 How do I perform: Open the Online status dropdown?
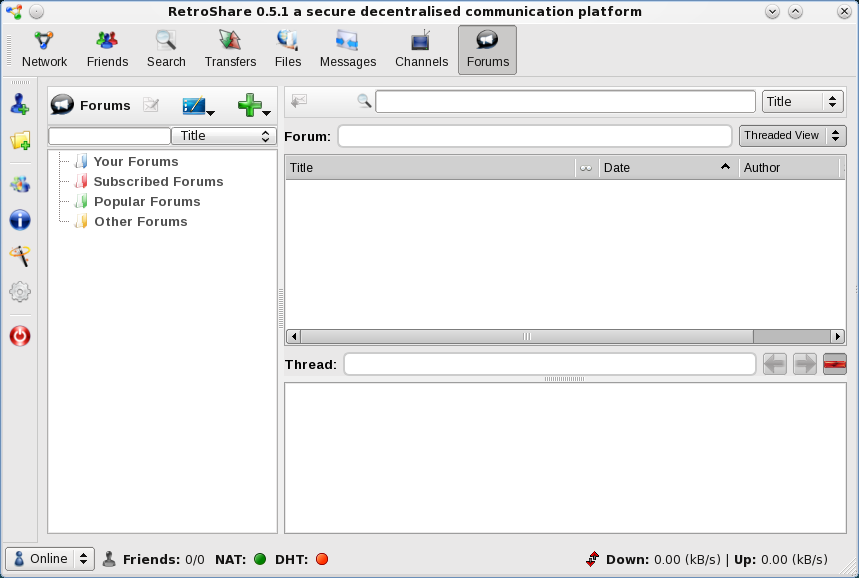pos(50,559)
